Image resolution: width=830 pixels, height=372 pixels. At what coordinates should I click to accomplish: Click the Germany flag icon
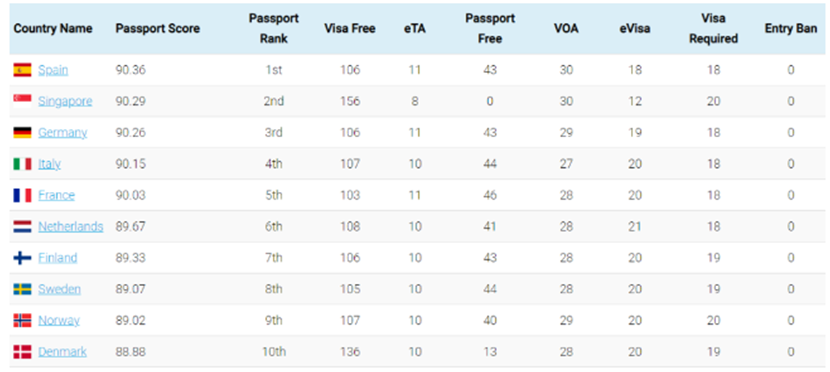coord(22,132)
